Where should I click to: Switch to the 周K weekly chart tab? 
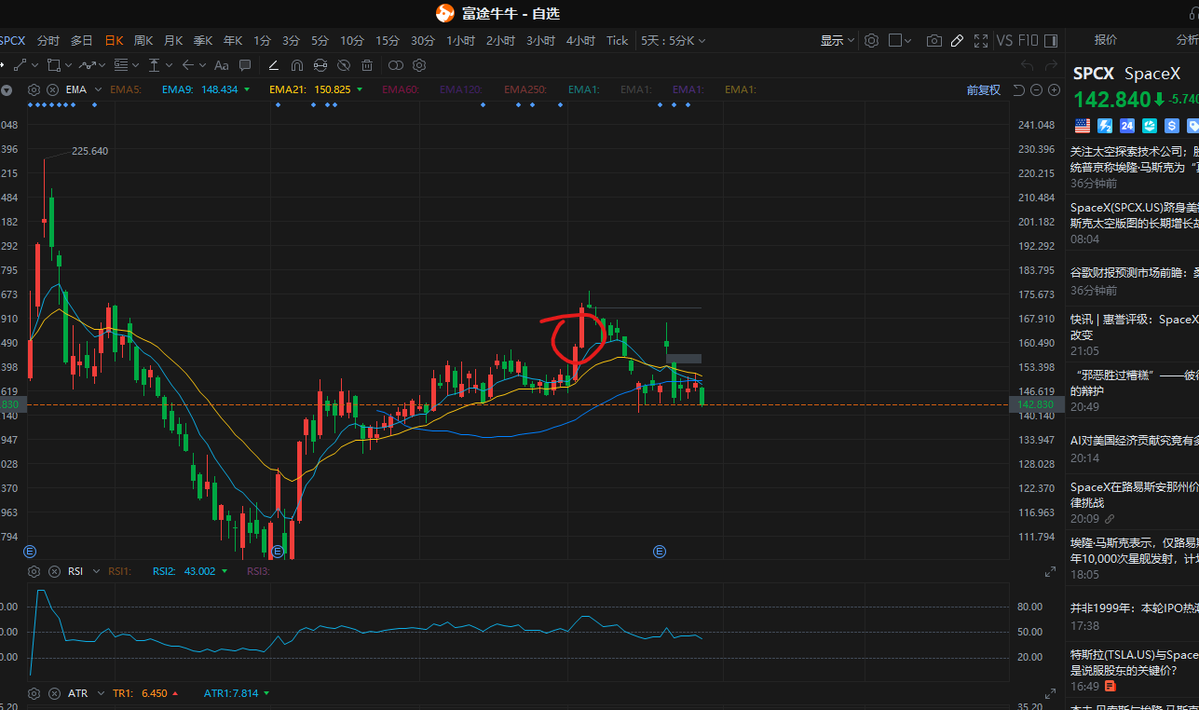point(143,41)
